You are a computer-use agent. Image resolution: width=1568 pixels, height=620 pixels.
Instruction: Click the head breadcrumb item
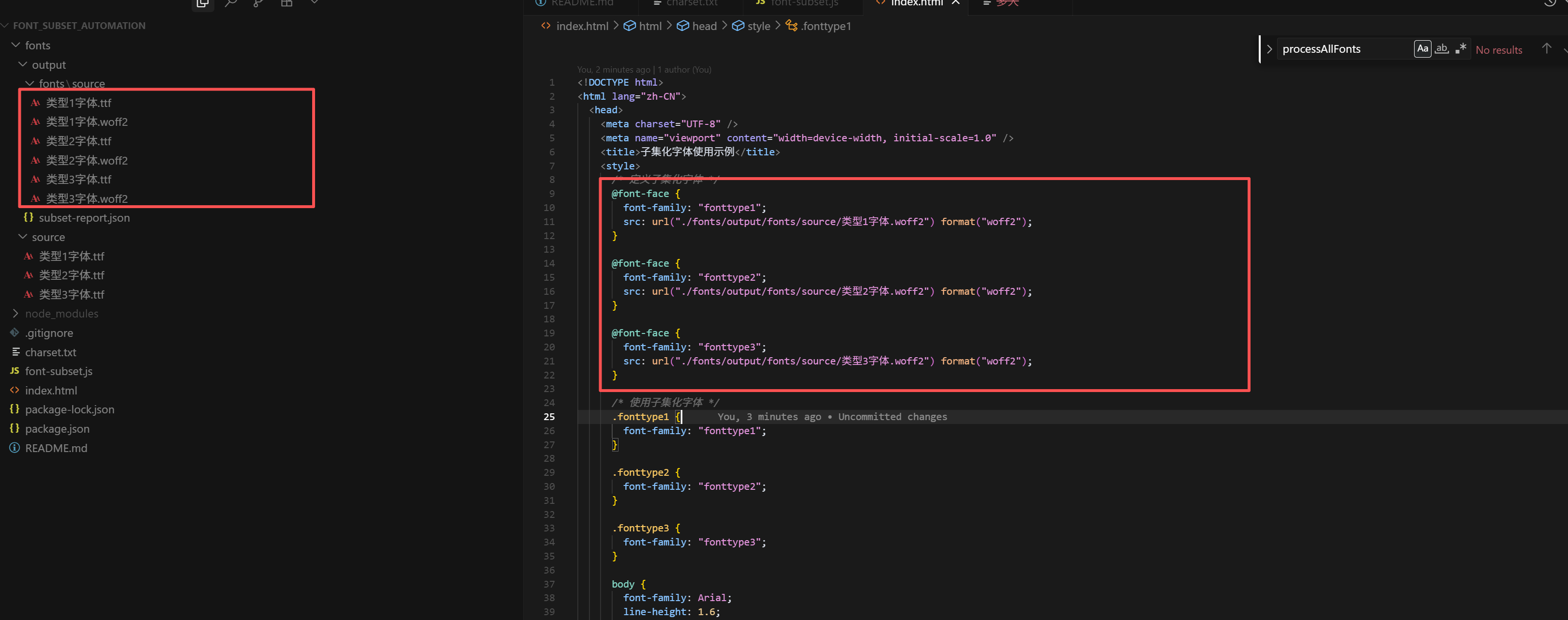[704, 26]
